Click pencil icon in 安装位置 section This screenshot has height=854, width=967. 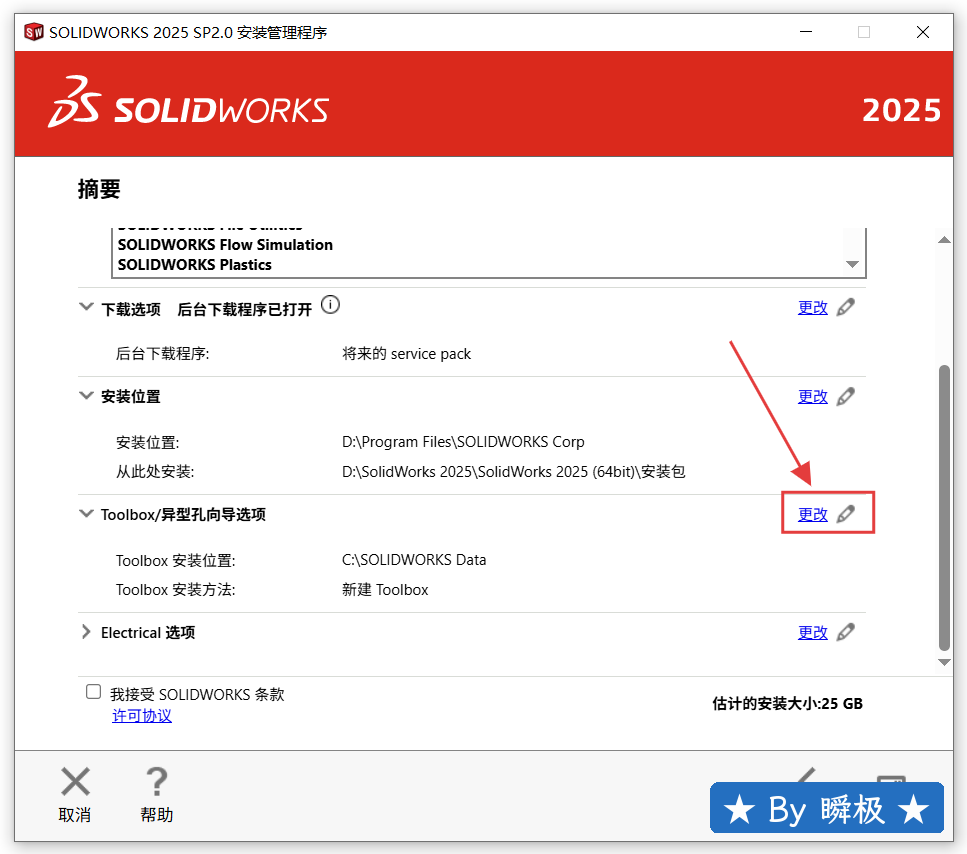click(x=846, y=397)
